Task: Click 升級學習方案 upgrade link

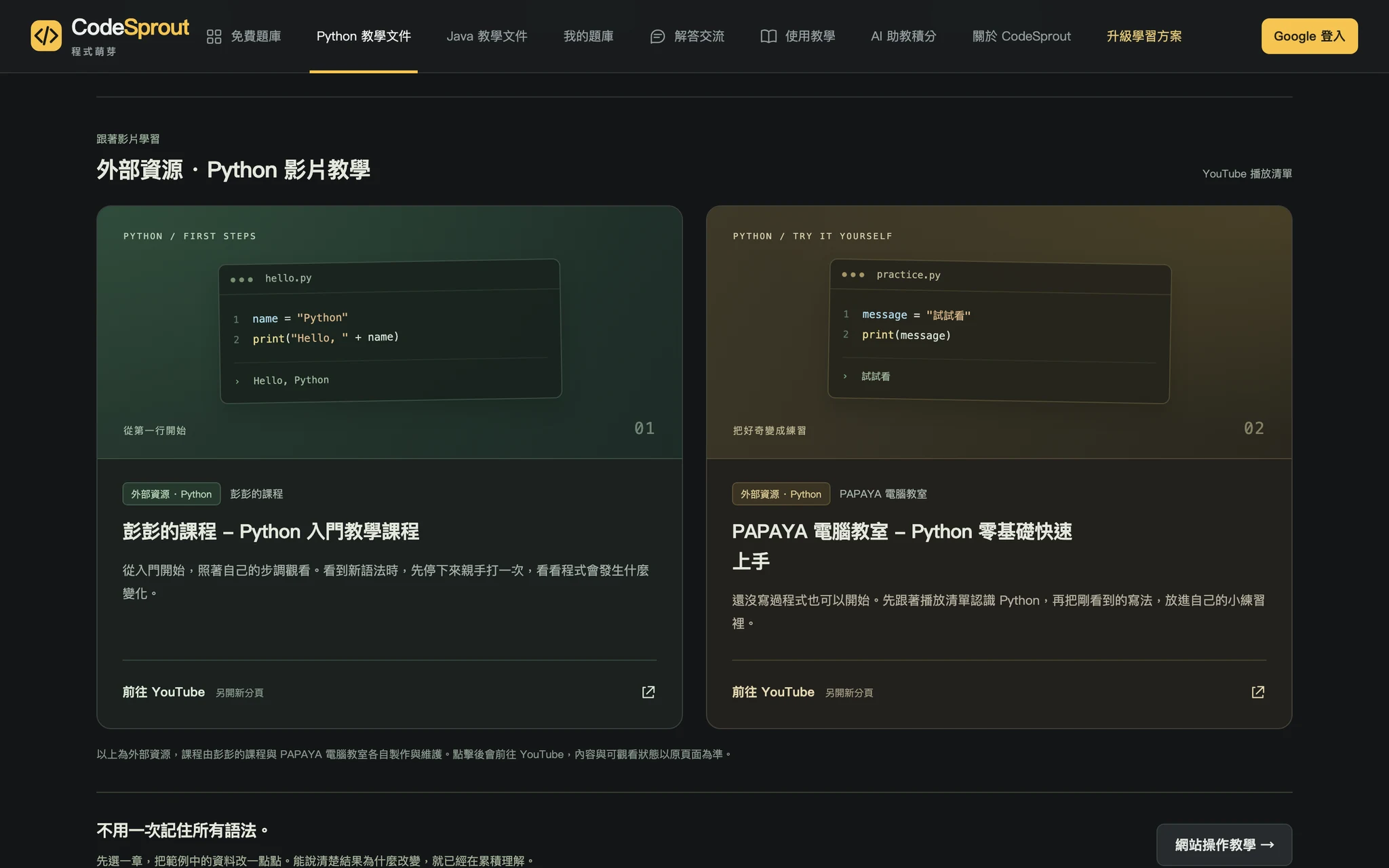Action: (1144, 37)
